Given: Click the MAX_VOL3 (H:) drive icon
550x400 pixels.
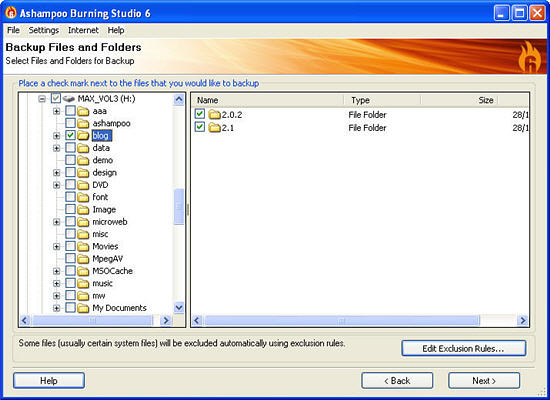Looking at the screenshot, I should point(69,99).
